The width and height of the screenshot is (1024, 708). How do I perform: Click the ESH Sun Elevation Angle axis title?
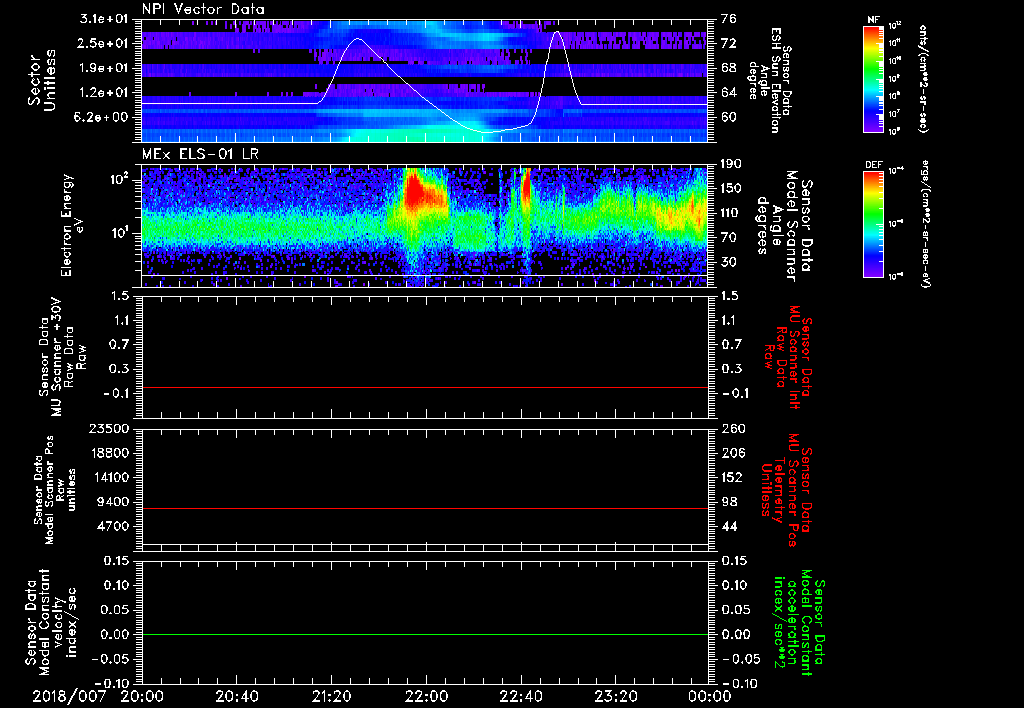coord(769,80)
